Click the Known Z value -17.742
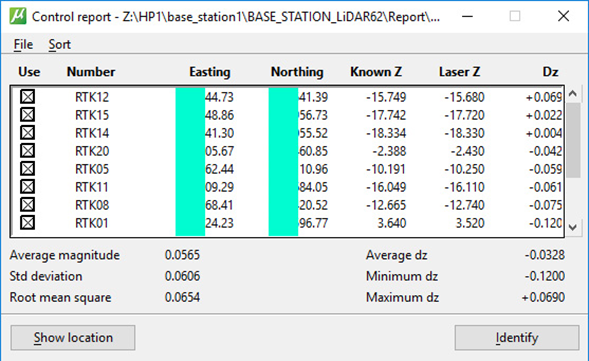This screenshot has height=361, width=589. (x=386, y=115)
